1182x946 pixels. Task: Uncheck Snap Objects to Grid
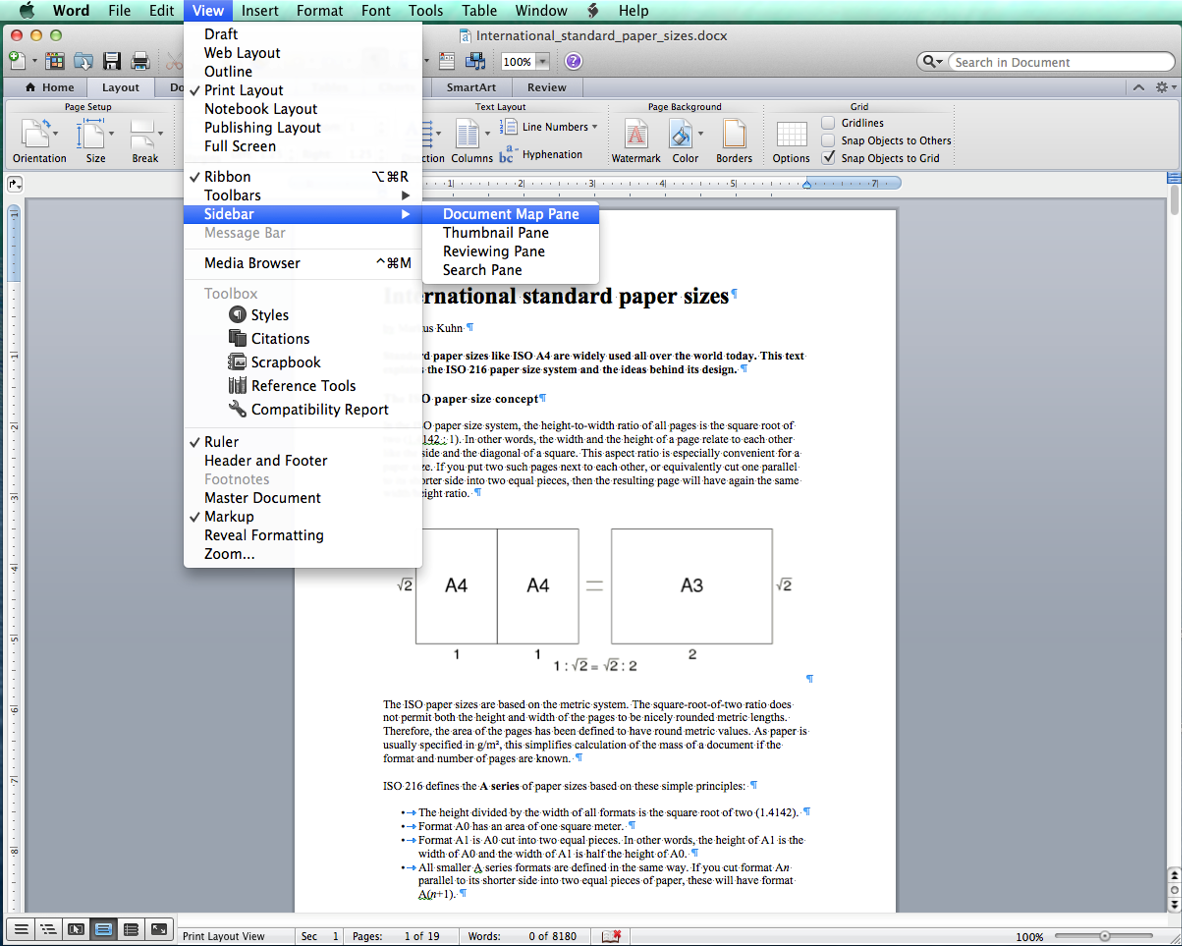(x=828, y=158)
